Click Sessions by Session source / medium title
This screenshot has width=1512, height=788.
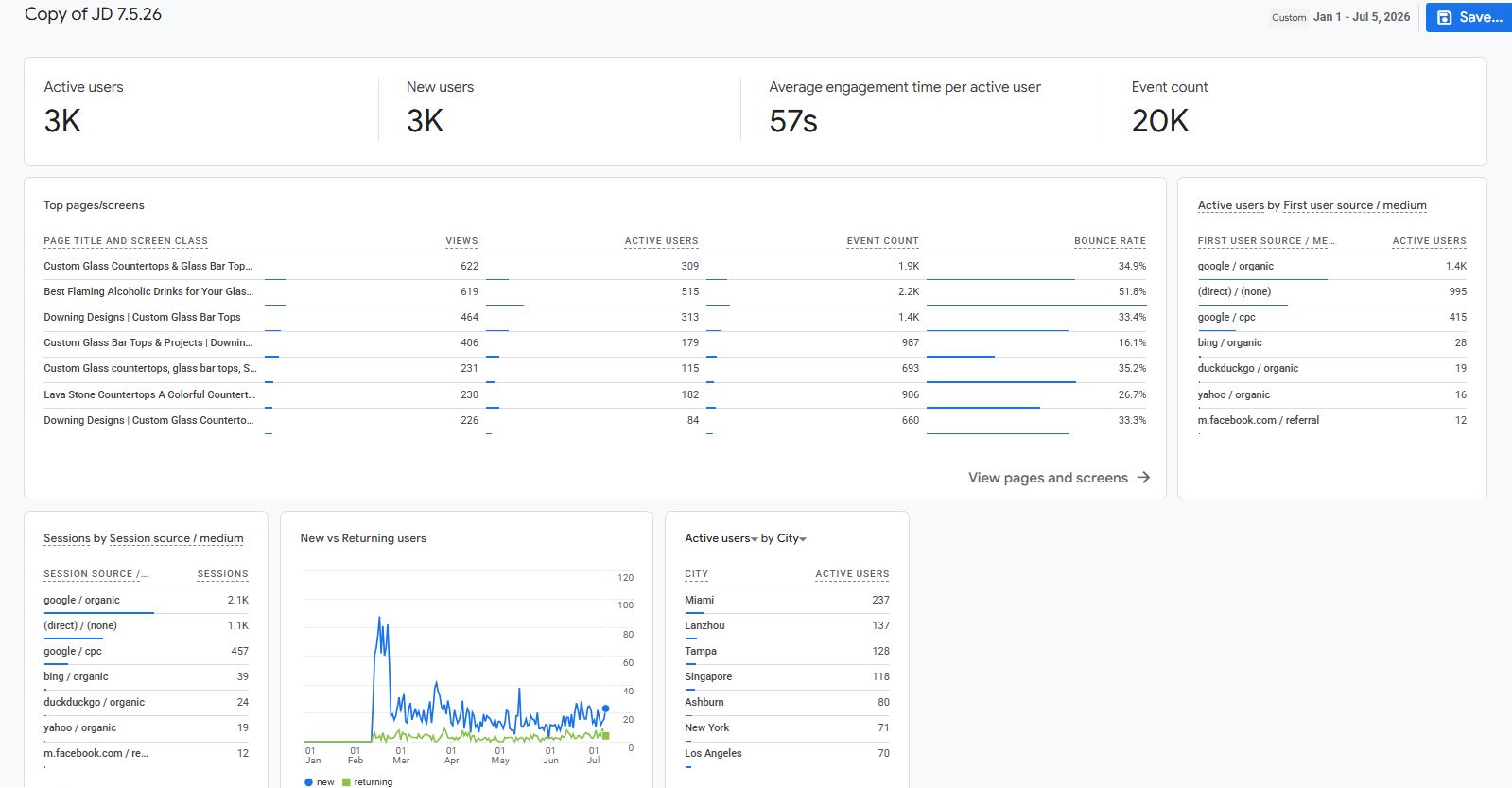144,538
